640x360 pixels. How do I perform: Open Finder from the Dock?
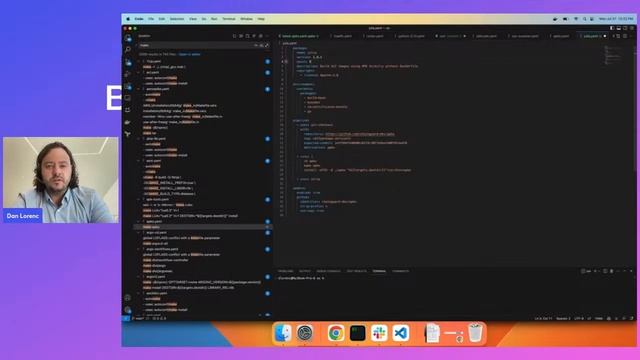click(283, 333)
